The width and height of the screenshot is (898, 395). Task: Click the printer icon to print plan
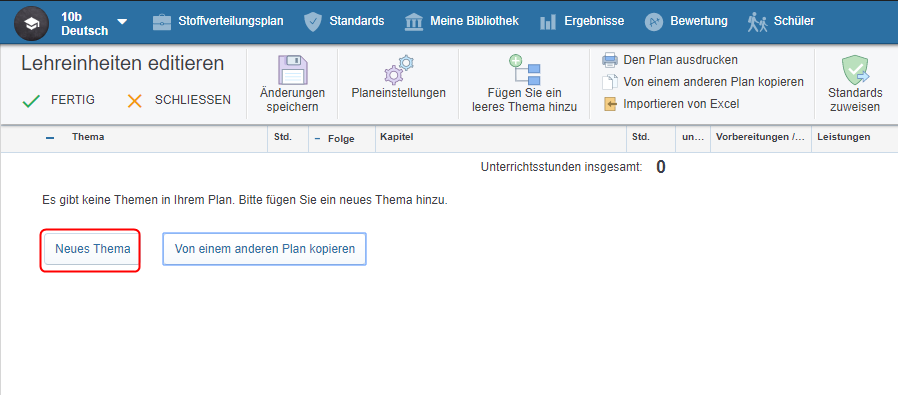point(610,60)
